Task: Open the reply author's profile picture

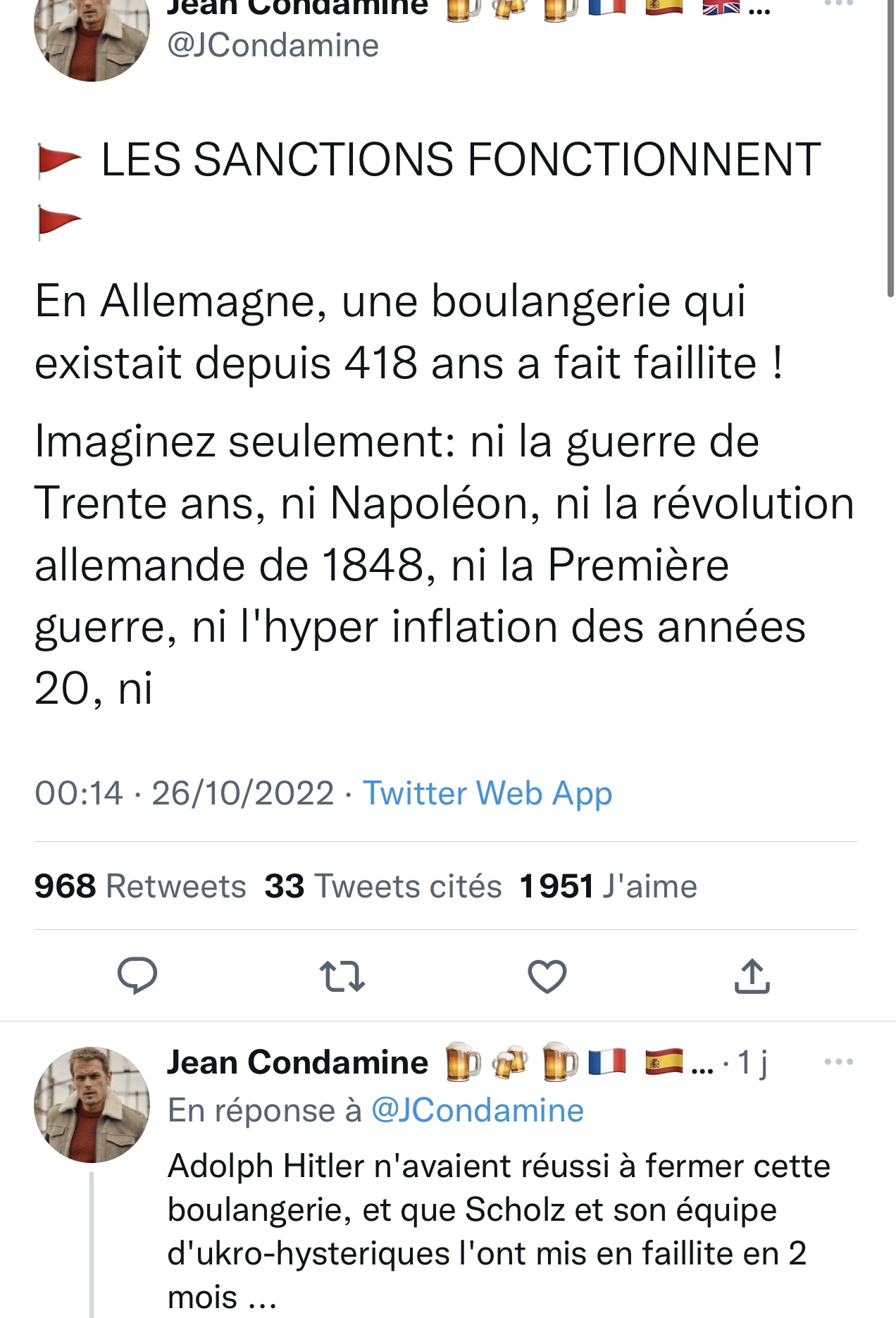Action: 92,1104
